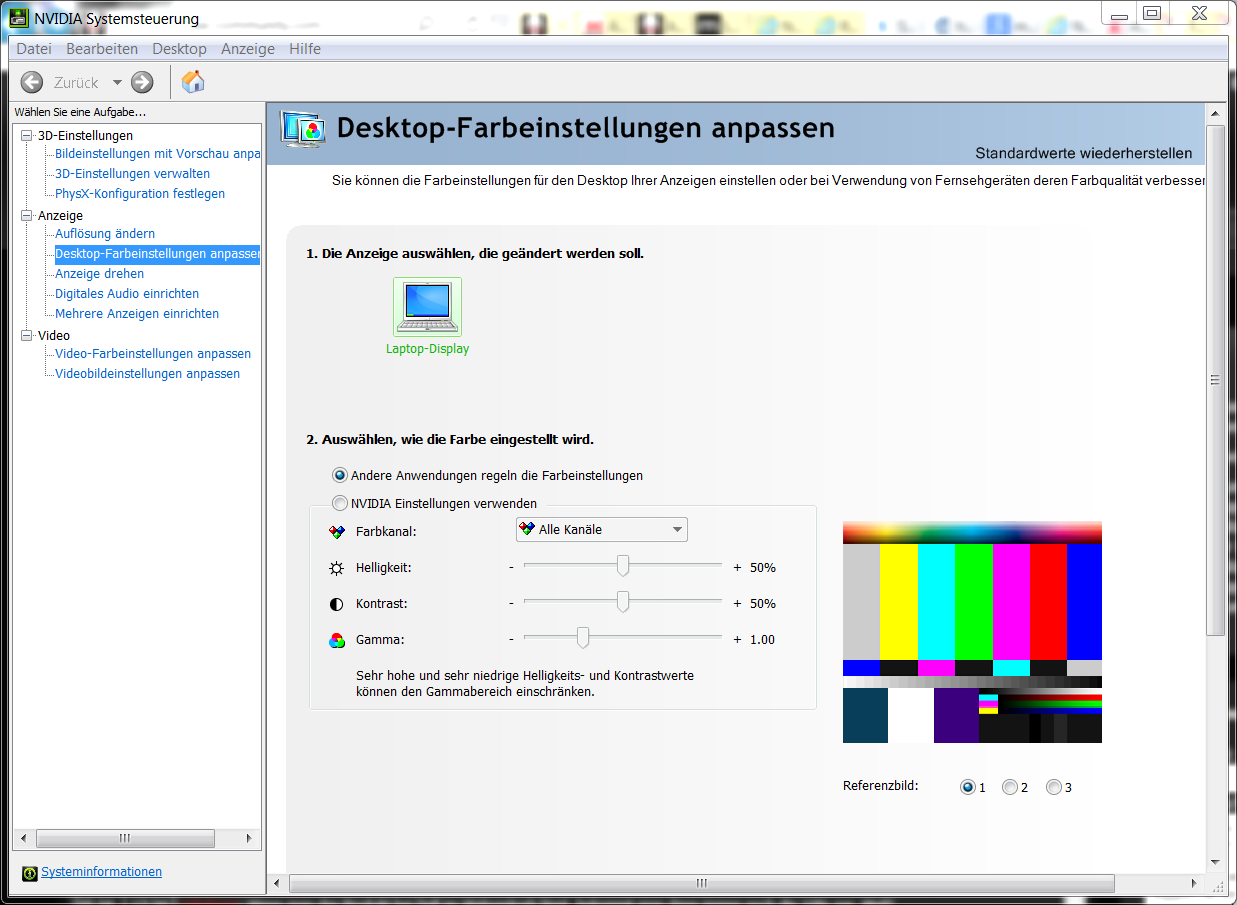
Task: Click the Zurück button label
Action: 76,83
